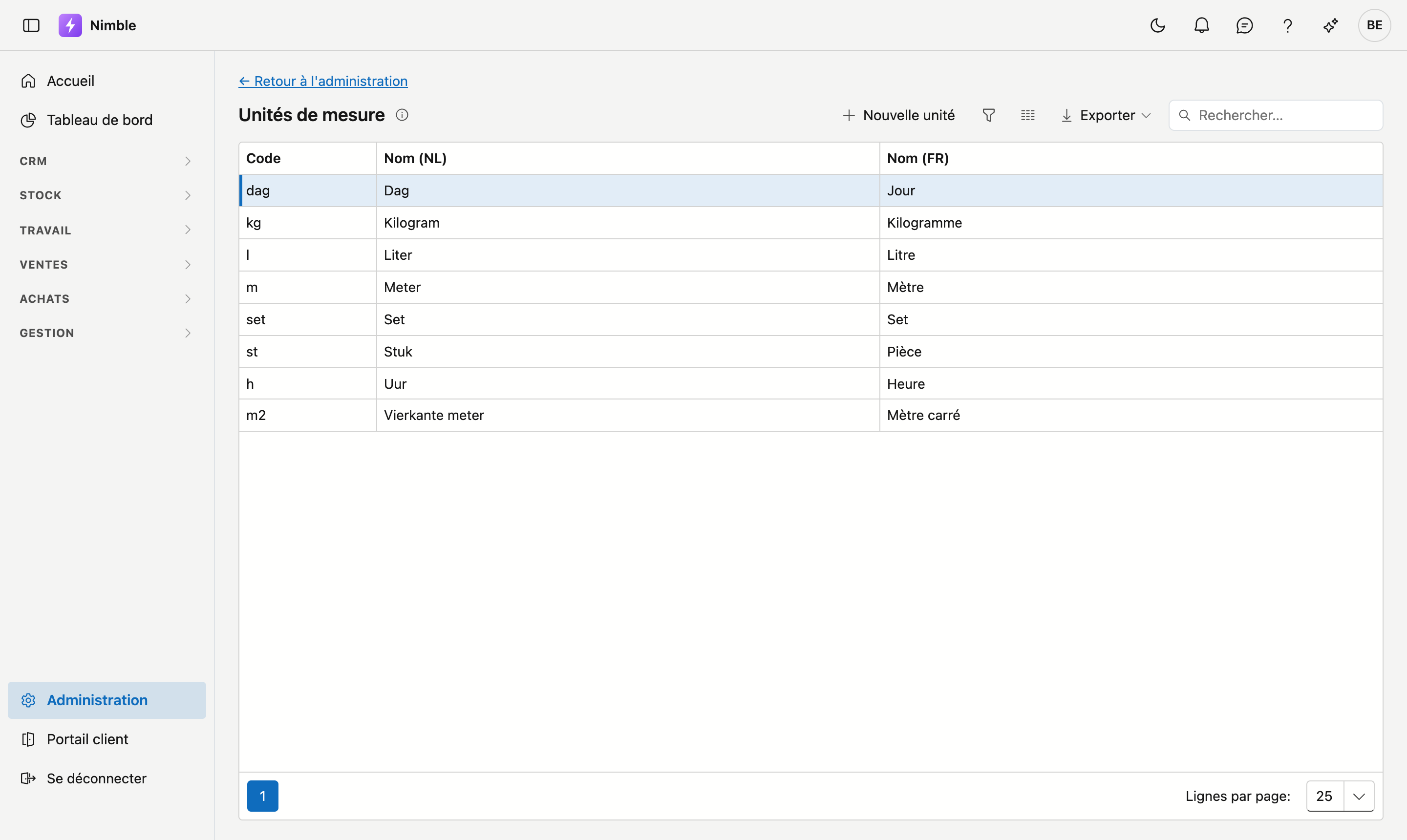Click the Pièce cell
This screenshot has width=1407, height=840.
pos(1130,352)
